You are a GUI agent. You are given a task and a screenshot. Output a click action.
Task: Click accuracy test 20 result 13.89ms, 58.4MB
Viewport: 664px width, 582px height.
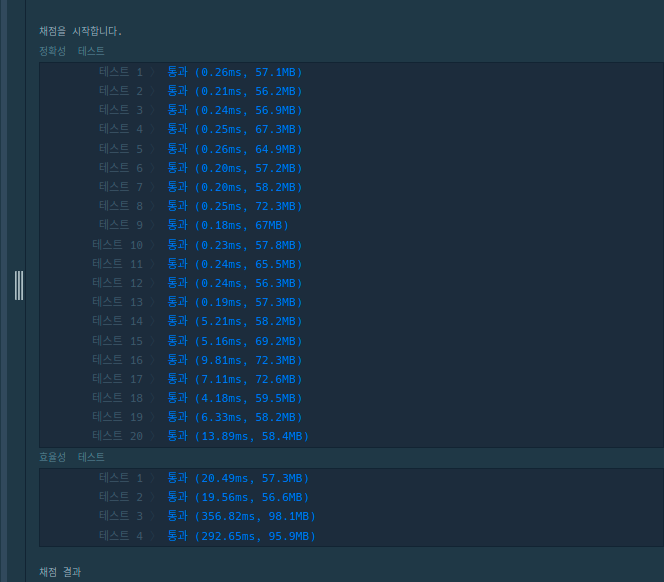(238, 436)
